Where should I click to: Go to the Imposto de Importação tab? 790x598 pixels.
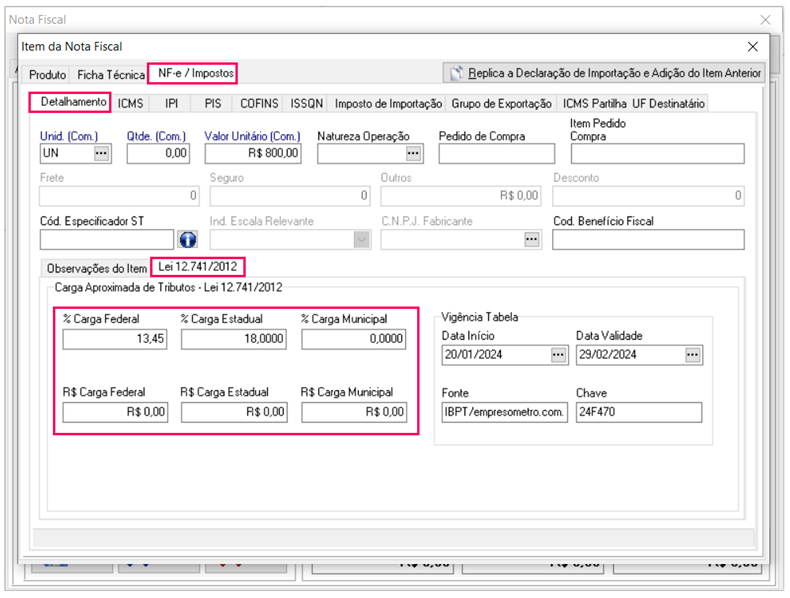tap(388, 103)
